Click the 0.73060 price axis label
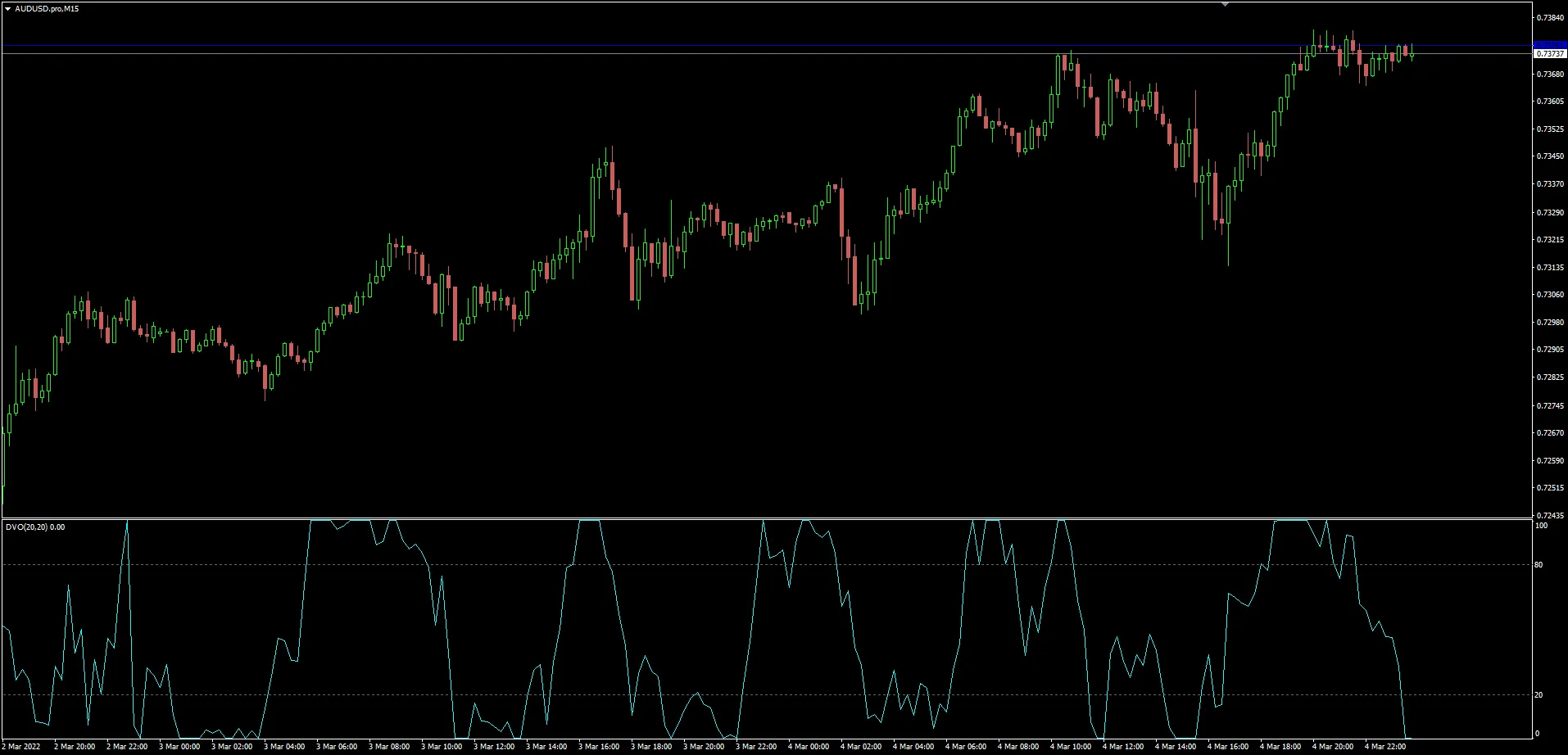This screenshot has height=755, width=1568. pyautogui.click(x=1550, y=295)
